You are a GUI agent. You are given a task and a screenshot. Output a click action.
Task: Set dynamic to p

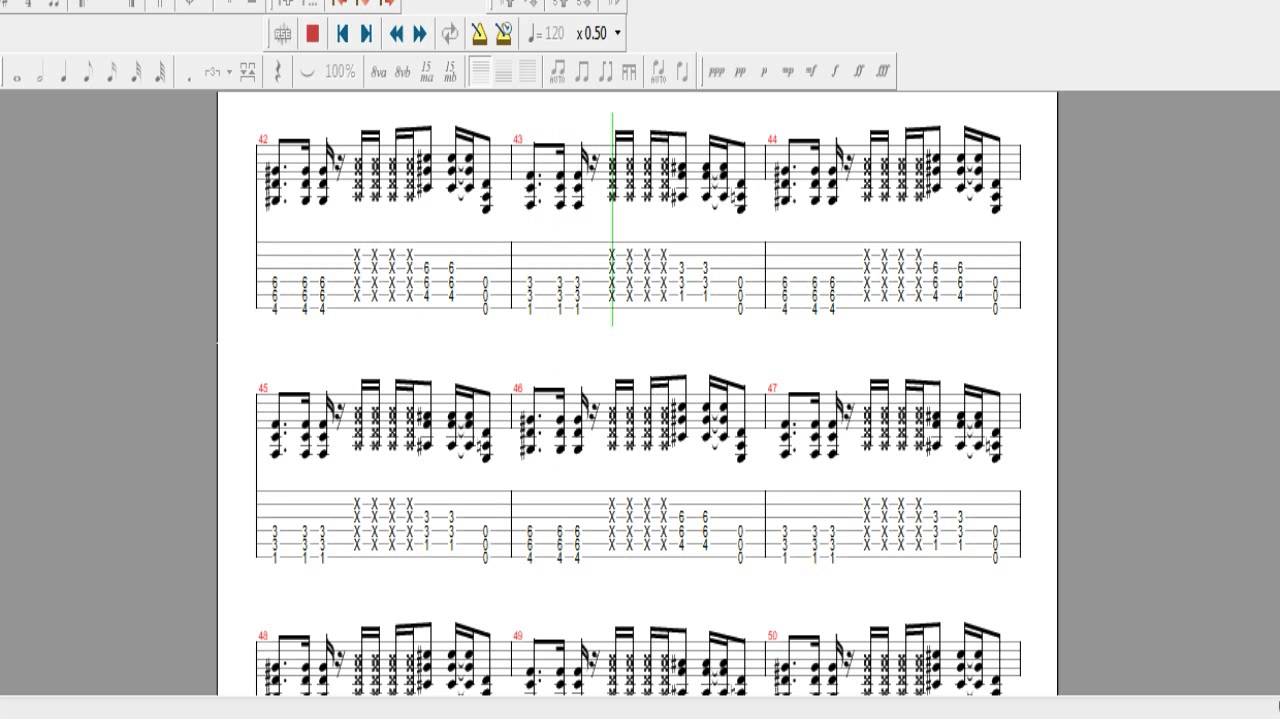[764, 72]
